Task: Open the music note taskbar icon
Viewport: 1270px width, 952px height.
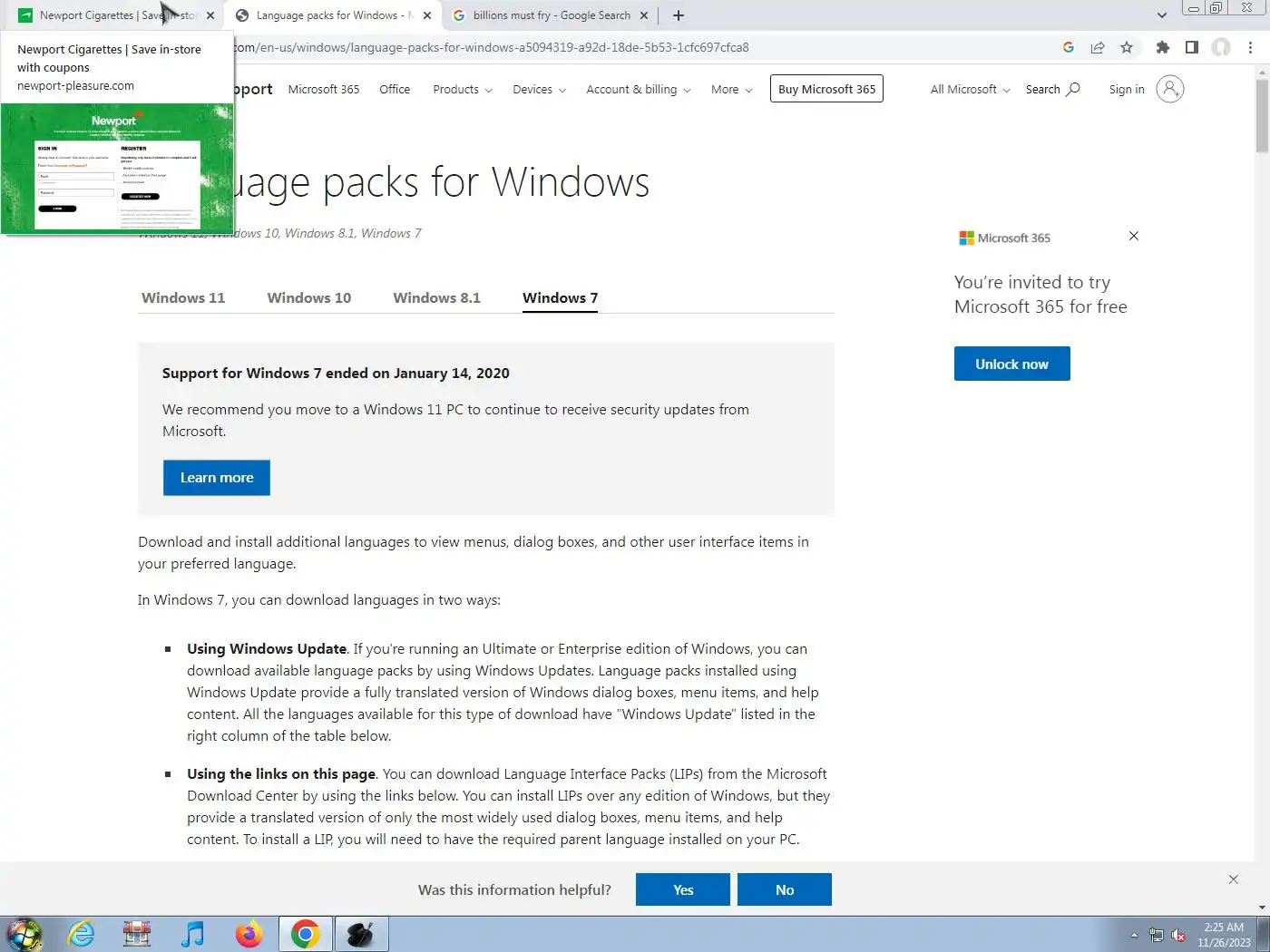Action: pos(192,934)
